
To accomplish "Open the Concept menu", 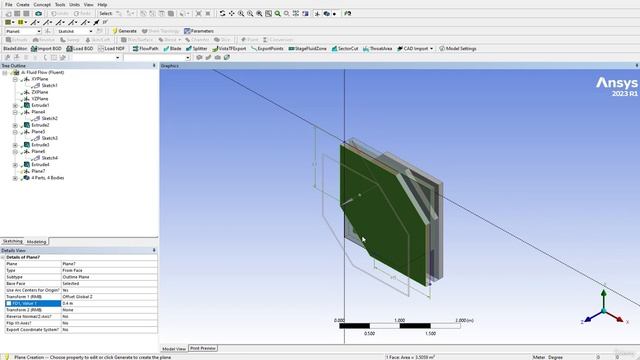I will click(42, 4).
